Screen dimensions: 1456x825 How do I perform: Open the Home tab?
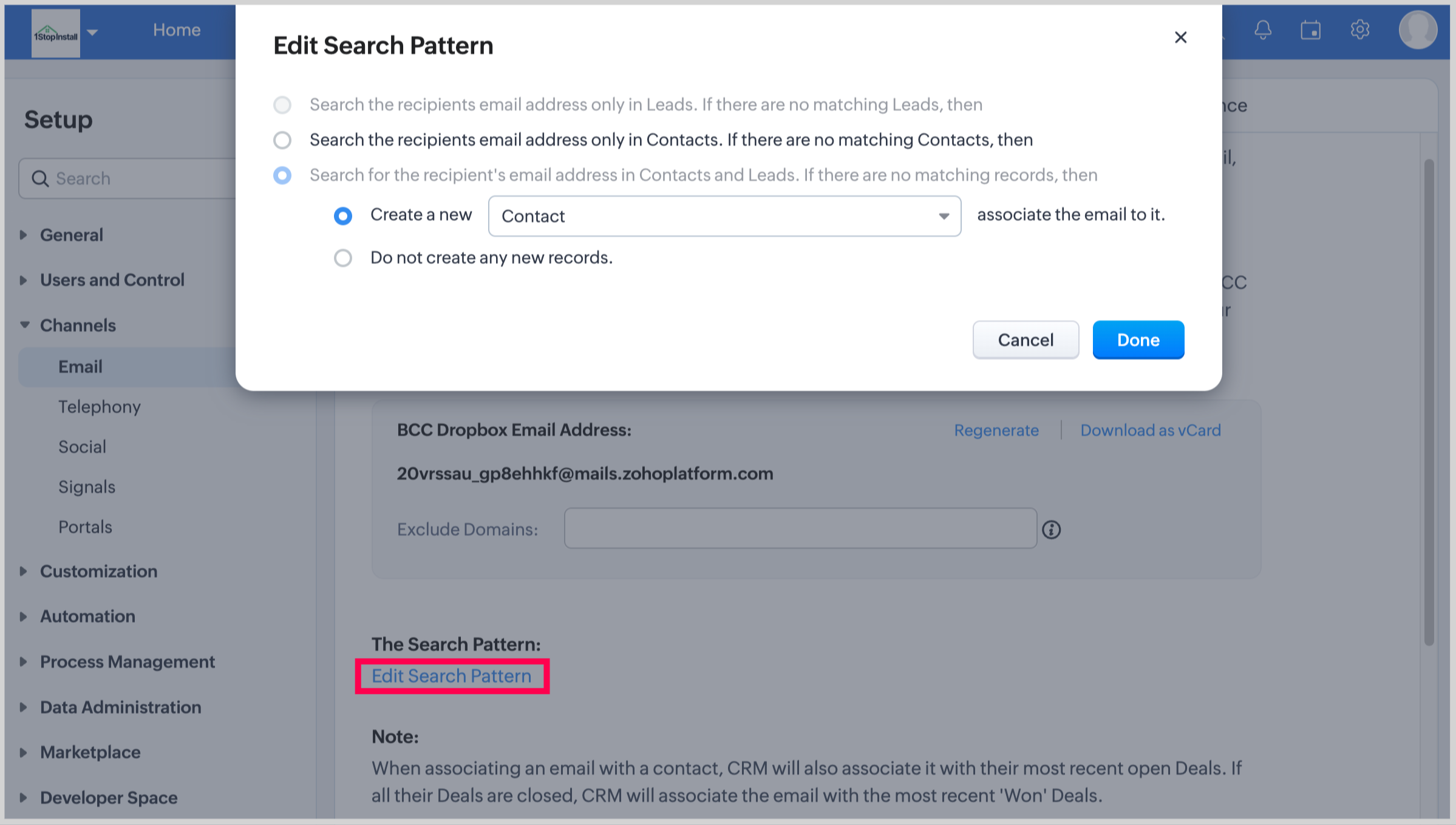176,30
